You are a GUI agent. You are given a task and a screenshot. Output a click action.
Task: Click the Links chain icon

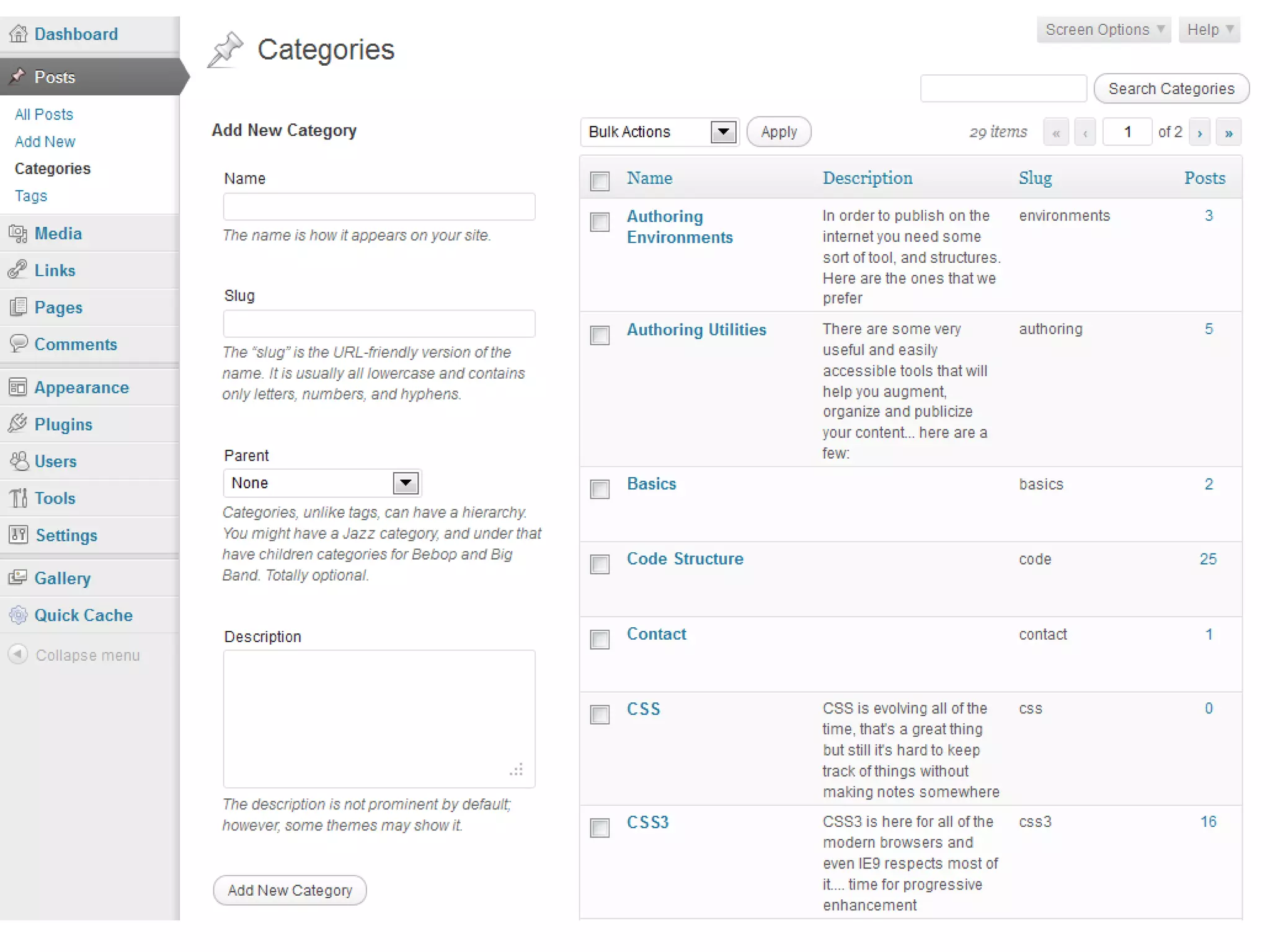[x=19, y=270]
